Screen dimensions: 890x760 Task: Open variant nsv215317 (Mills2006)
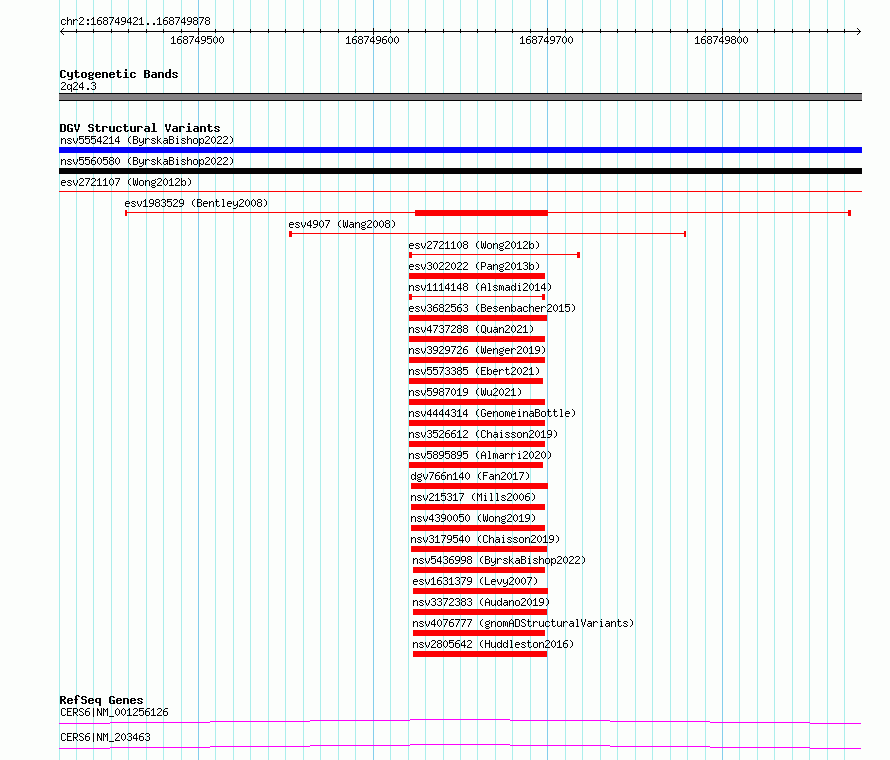pyautogui.click(x=472, y=497)
